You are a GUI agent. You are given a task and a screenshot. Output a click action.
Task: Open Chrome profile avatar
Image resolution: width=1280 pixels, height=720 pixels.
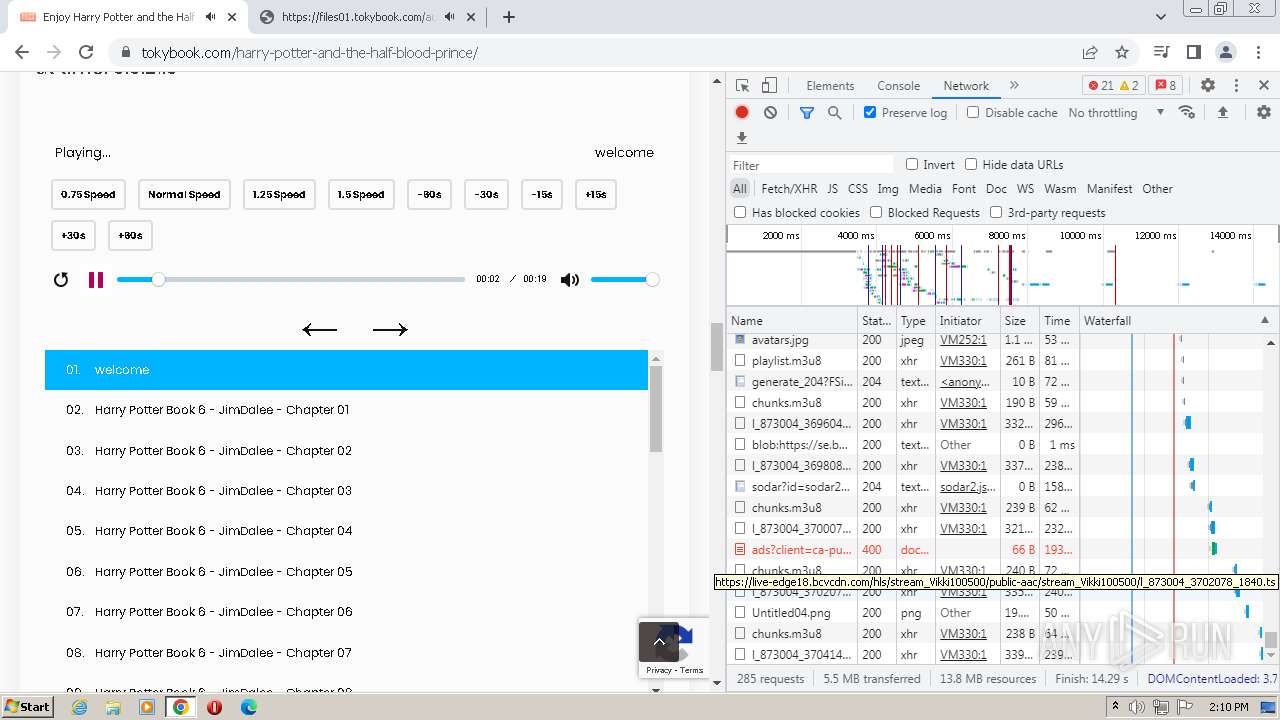pos(1226,52)
